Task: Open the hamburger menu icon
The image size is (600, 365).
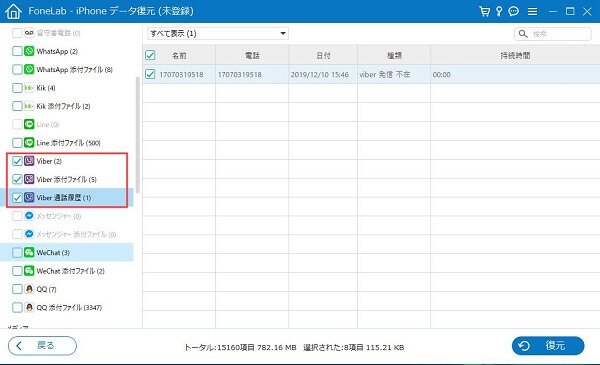Action: click(x=532, y=11)
